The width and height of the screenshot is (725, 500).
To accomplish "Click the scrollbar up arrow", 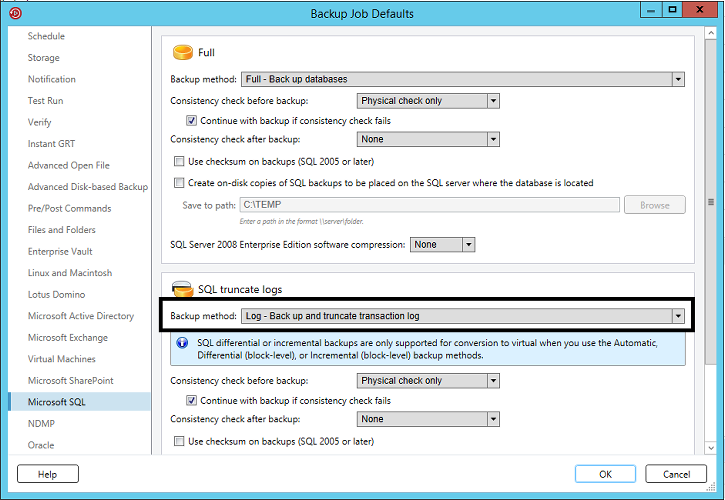I will 711,33.
